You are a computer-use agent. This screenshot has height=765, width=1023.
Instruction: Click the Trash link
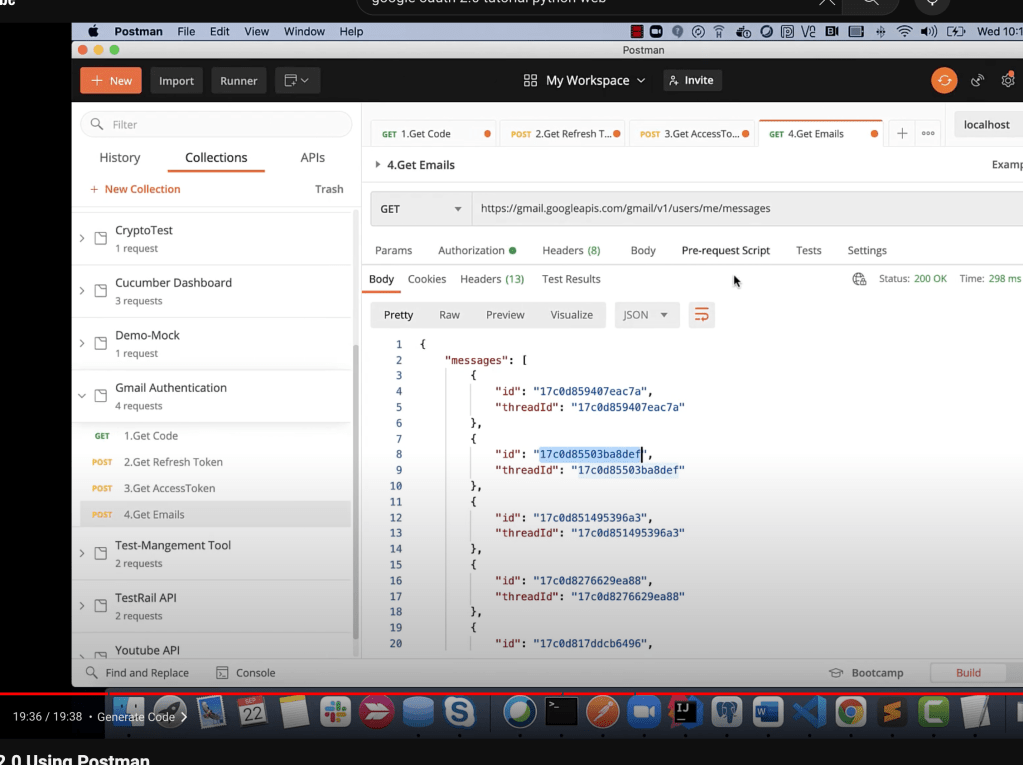click(329, 189)
